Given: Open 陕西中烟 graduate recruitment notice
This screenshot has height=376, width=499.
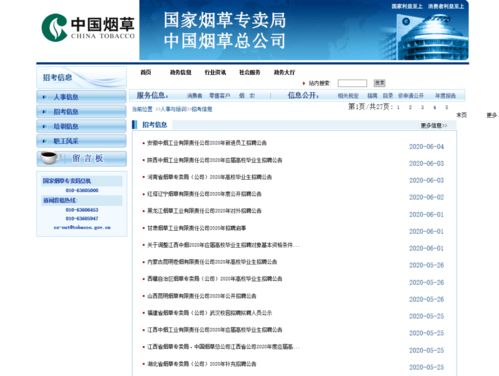Looking at the screenshot, I should click(215, 160).
